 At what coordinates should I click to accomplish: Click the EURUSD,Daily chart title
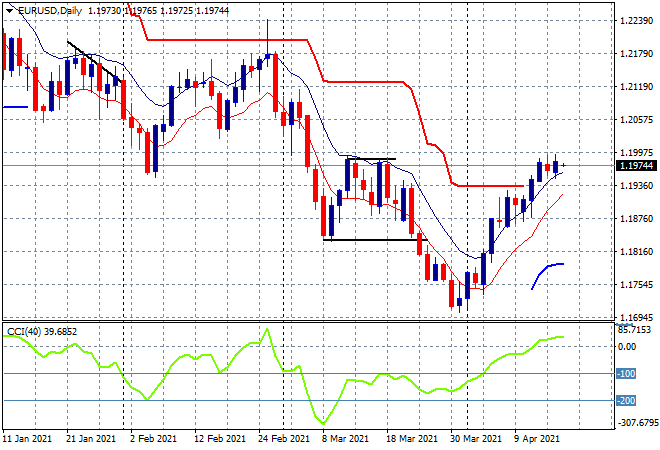[50, 11]
